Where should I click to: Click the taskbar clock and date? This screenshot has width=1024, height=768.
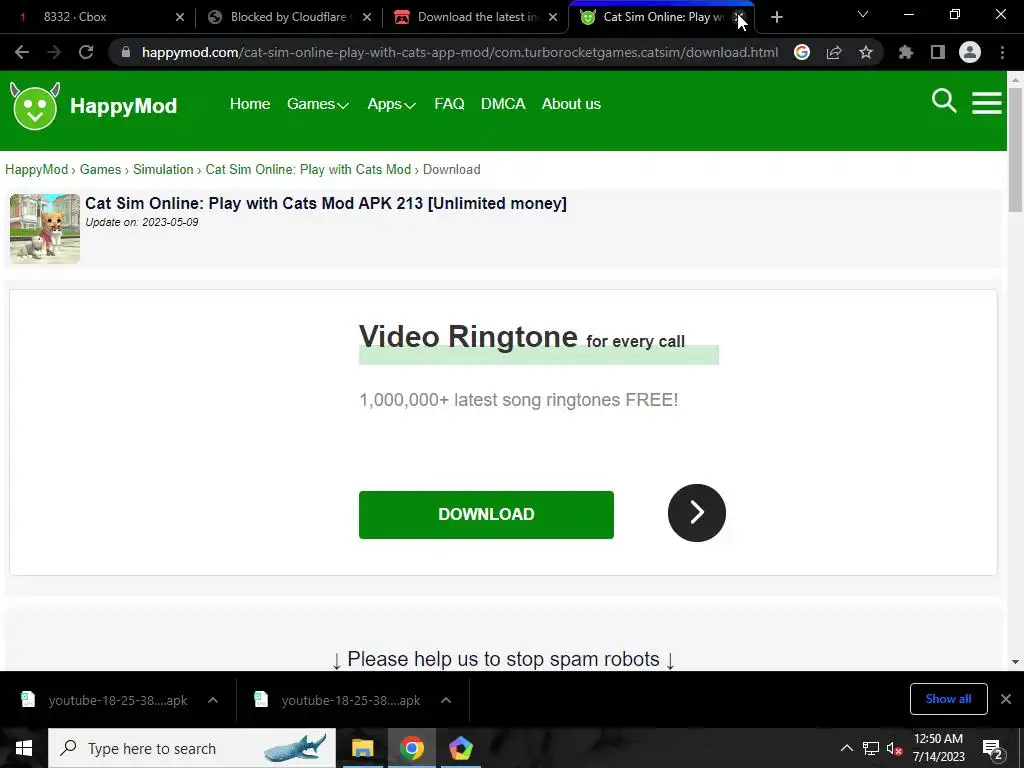pyautogui.click(x=938, y=748)
